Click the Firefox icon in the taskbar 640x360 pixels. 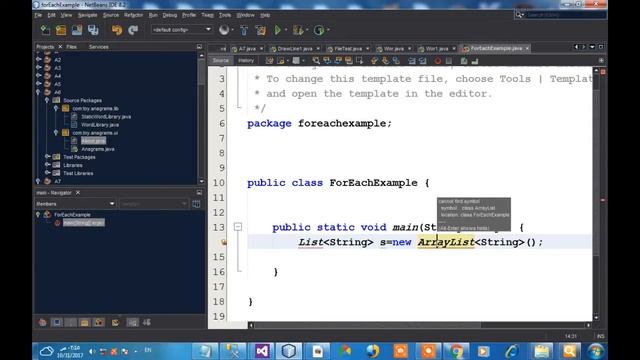coord(372,351)
